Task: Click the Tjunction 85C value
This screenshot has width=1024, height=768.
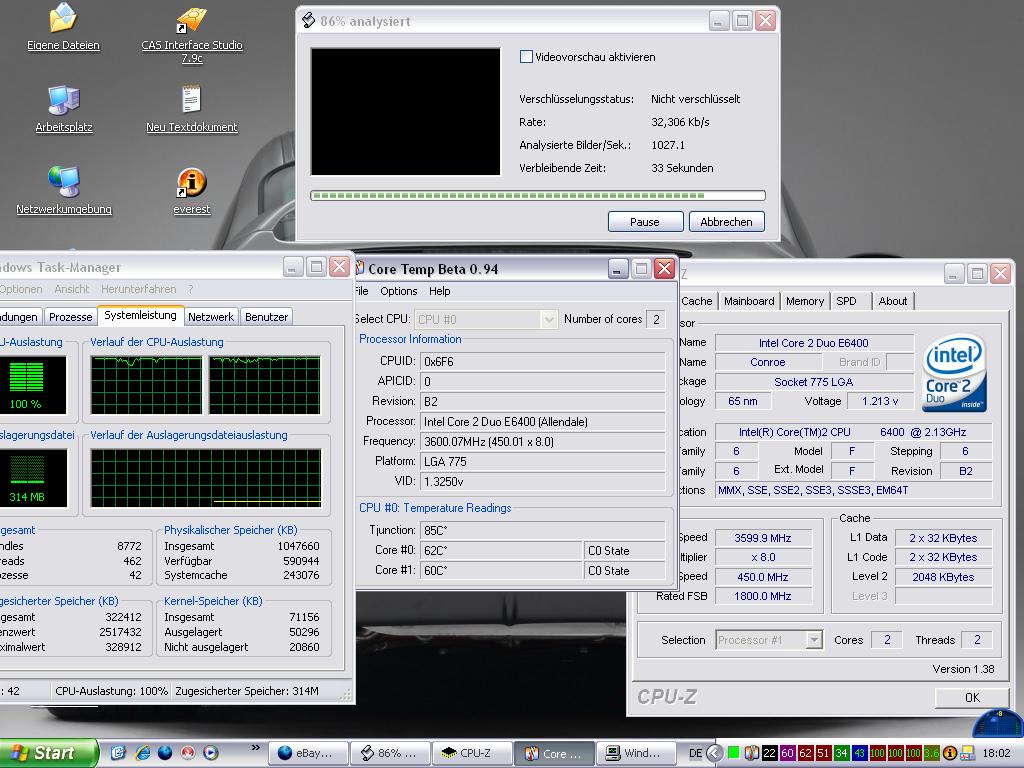Action: [543, 530]
